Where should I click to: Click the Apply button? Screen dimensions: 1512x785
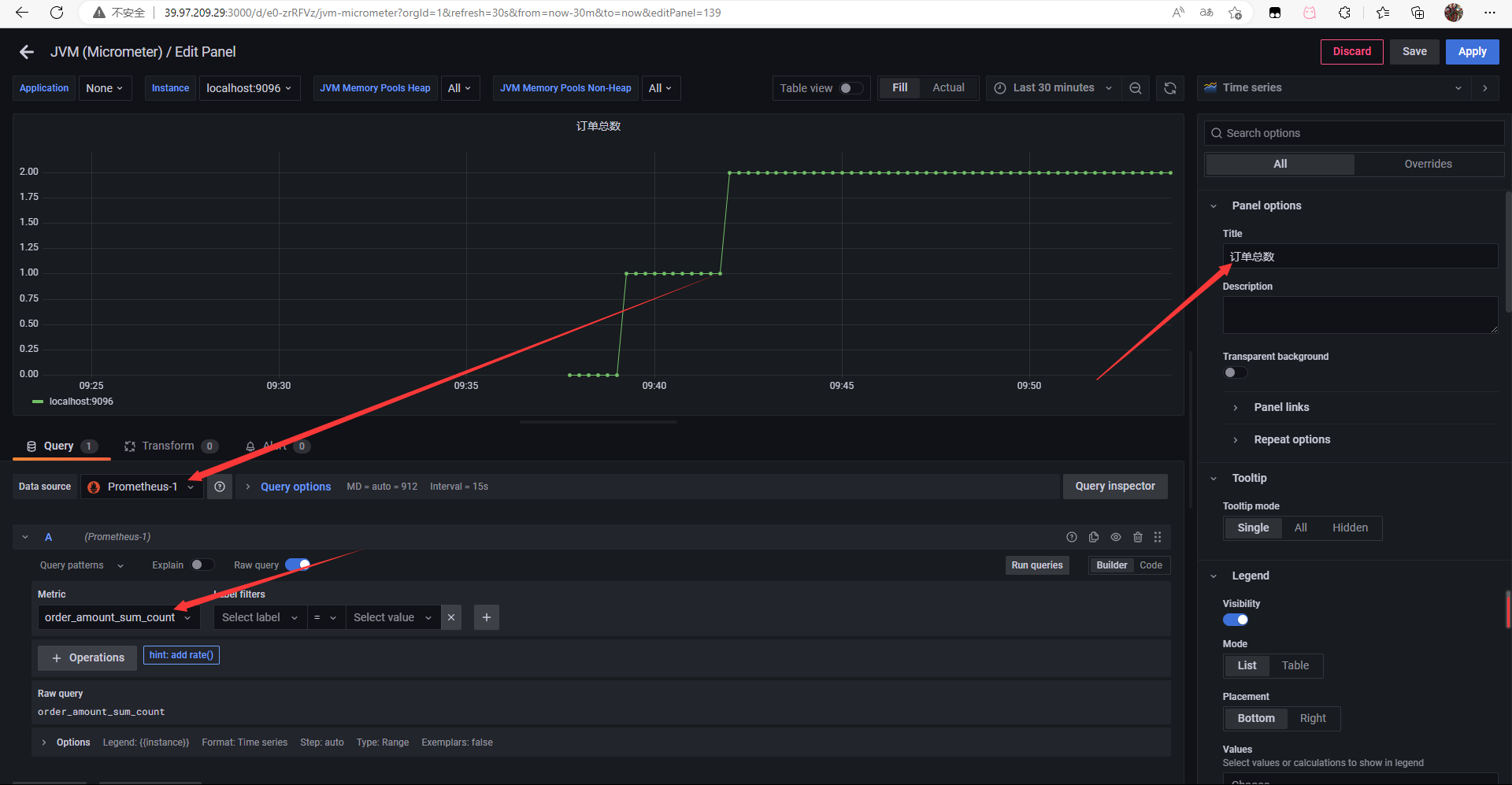click(1472, 51)
